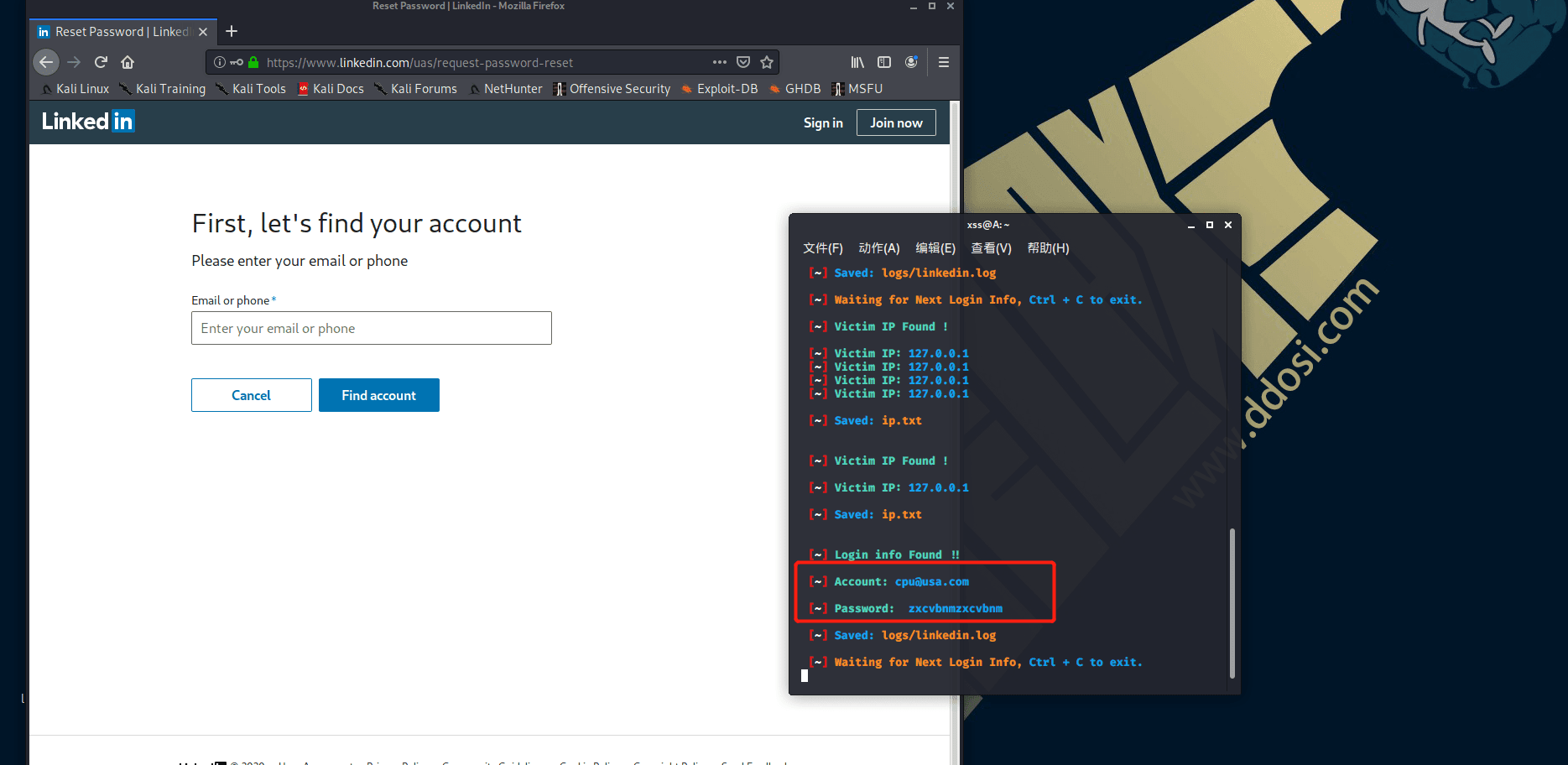The image size is (1568, 765).
Task: Open the Firefox hamburger menu
Action: click(944, 62)
